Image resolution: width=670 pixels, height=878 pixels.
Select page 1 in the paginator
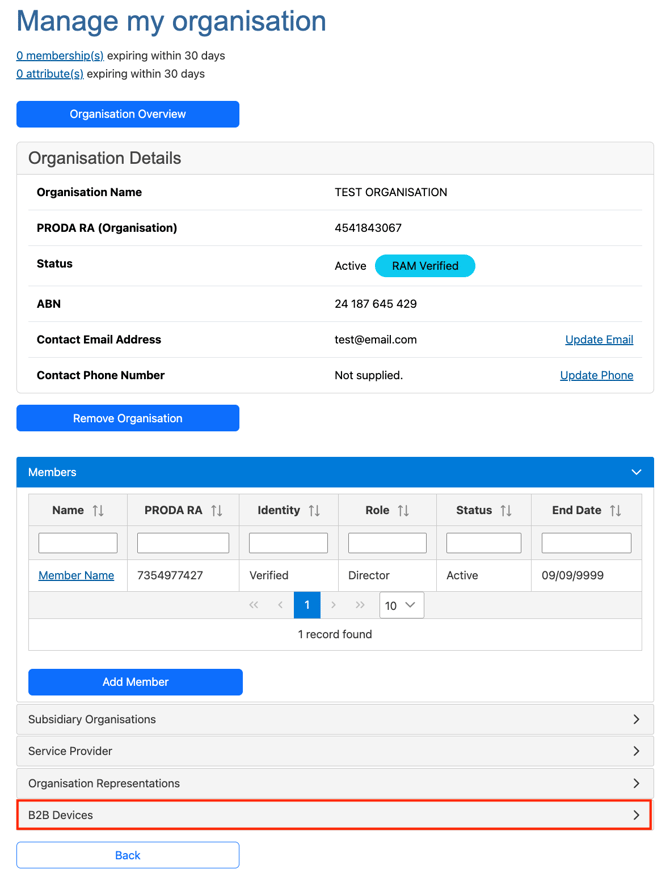click(x=307, y=605)
